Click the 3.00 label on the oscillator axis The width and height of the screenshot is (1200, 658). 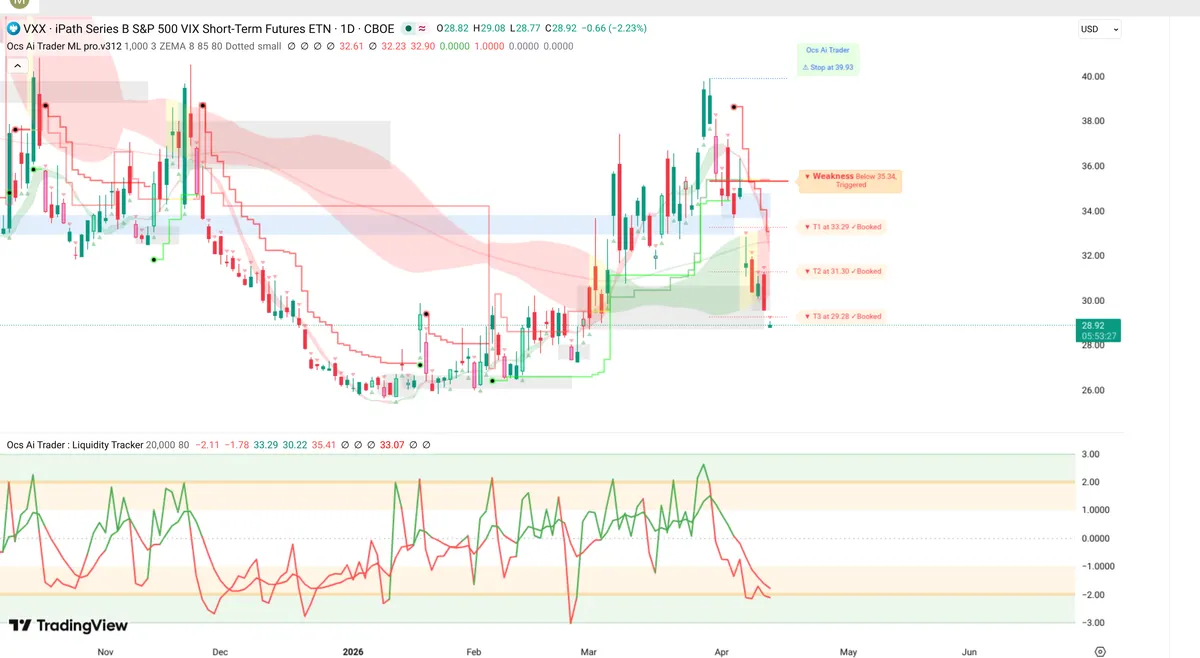coord(1092,454)
